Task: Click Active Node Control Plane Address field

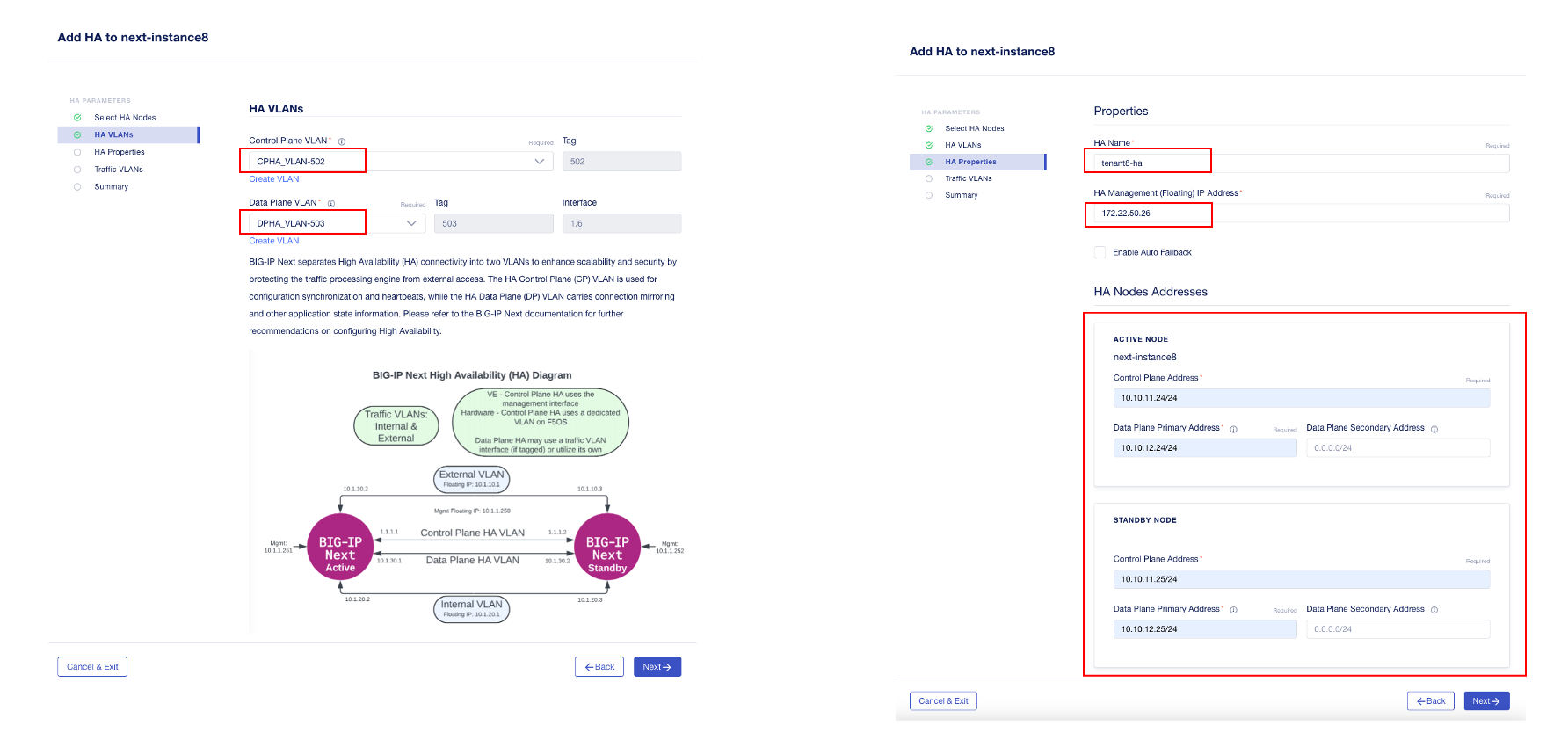Action: pos(1302,398)
